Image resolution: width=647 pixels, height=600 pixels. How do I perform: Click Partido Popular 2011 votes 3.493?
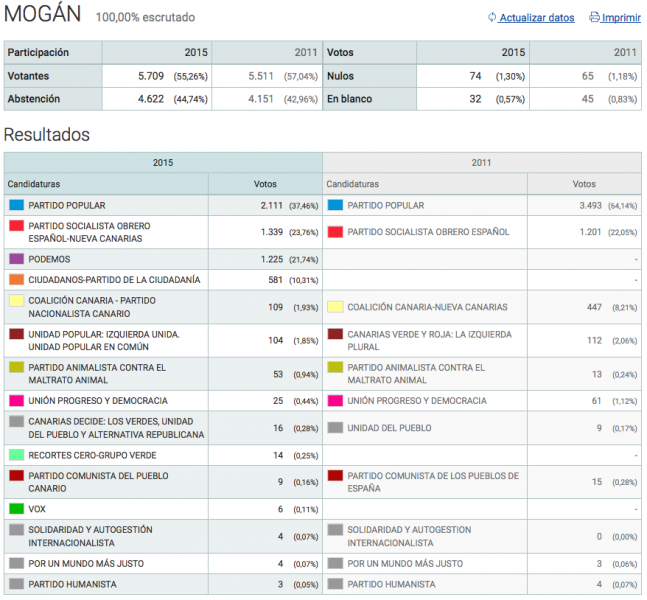tap(590, 206)
